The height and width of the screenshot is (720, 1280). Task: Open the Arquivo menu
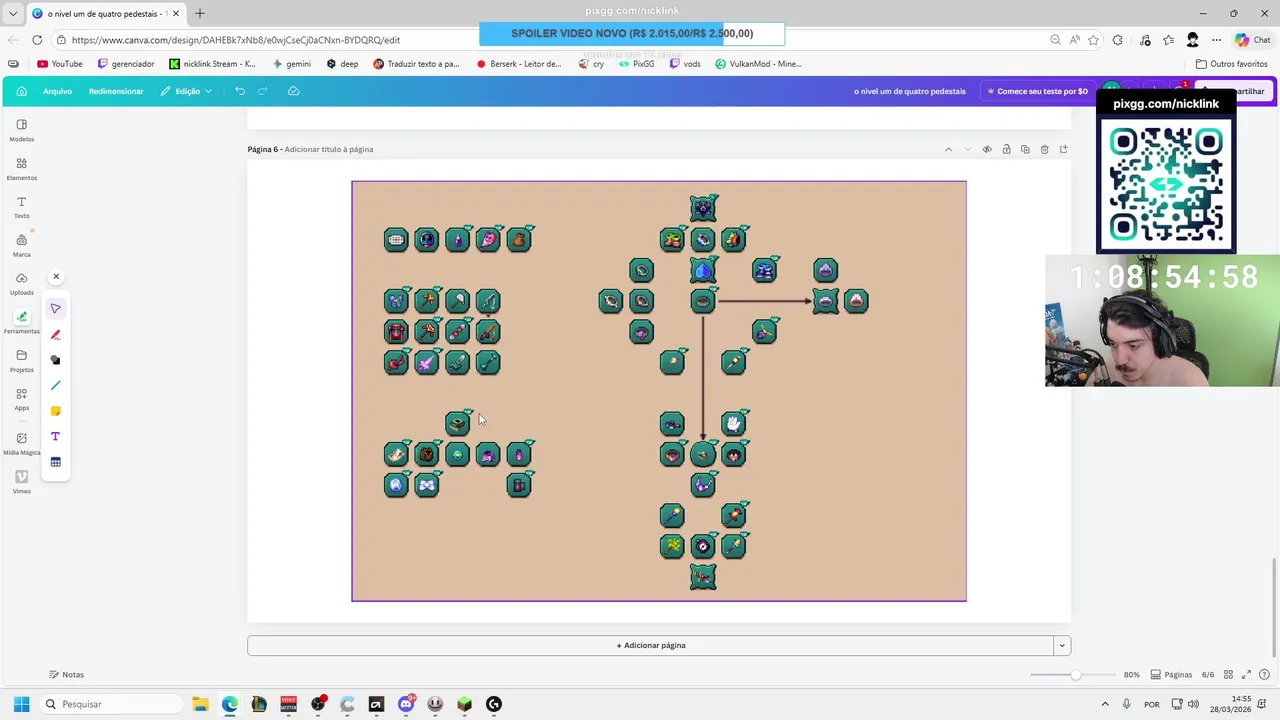[57, 91]
